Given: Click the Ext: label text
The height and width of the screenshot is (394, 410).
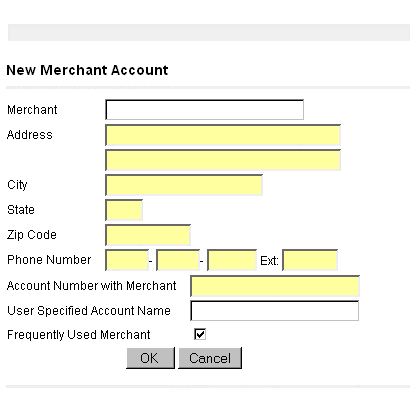Looking at the screenshot, I should pyautogui.click(x=269, y=261).
